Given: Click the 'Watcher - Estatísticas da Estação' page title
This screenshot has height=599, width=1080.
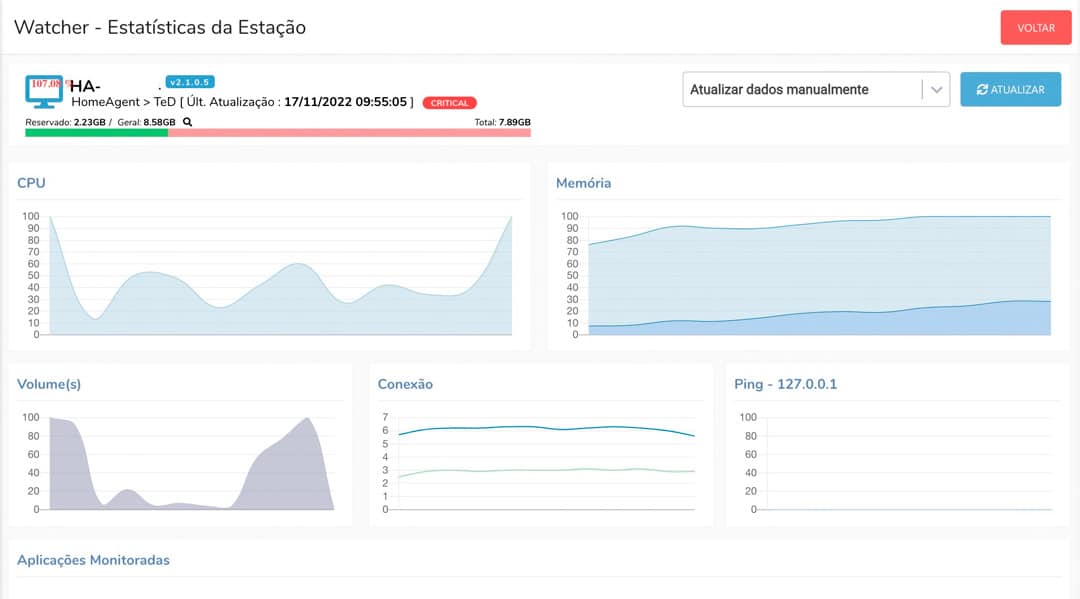Looking at the screenshot, I should click(x=160, y=27).
